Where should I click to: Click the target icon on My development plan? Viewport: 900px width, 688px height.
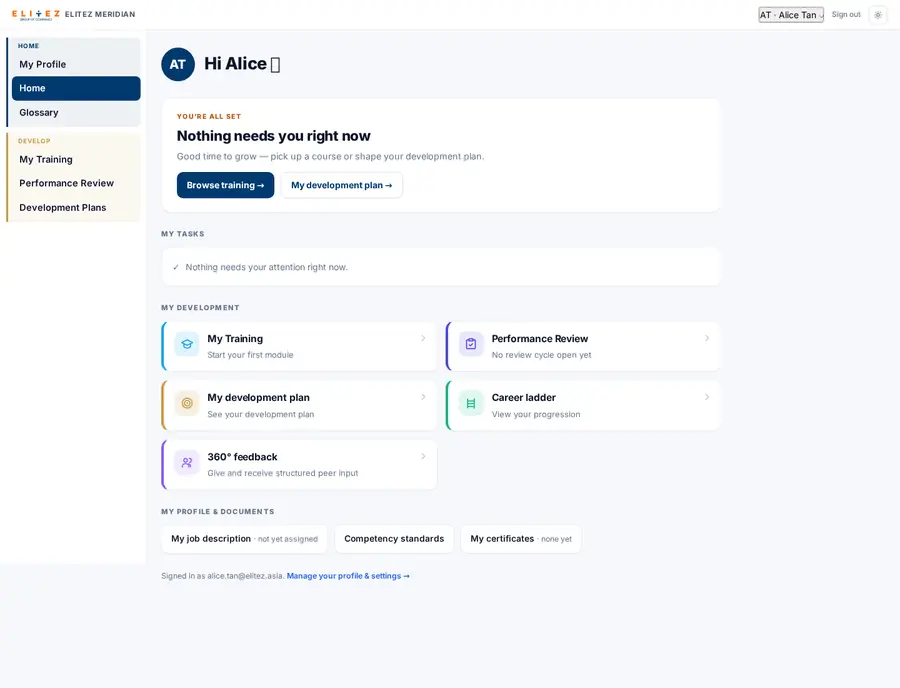coord(187,403)
